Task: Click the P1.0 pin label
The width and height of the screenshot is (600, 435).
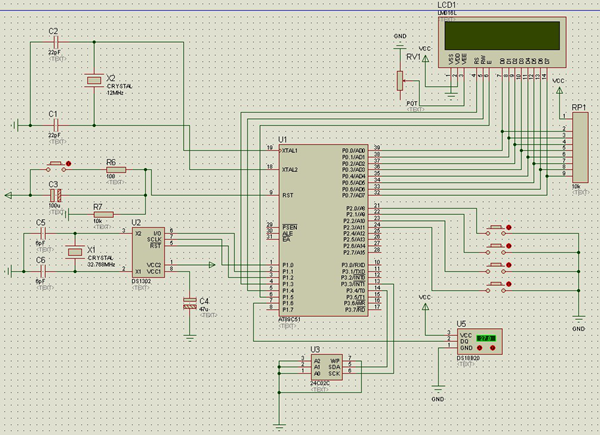Action: (288, 265)
